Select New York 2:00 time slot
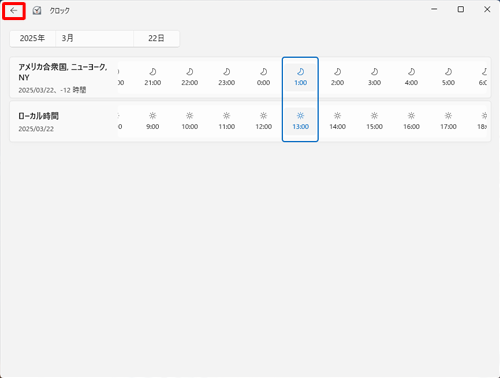Viewport: 500px width, 378px height. point(337,77)
